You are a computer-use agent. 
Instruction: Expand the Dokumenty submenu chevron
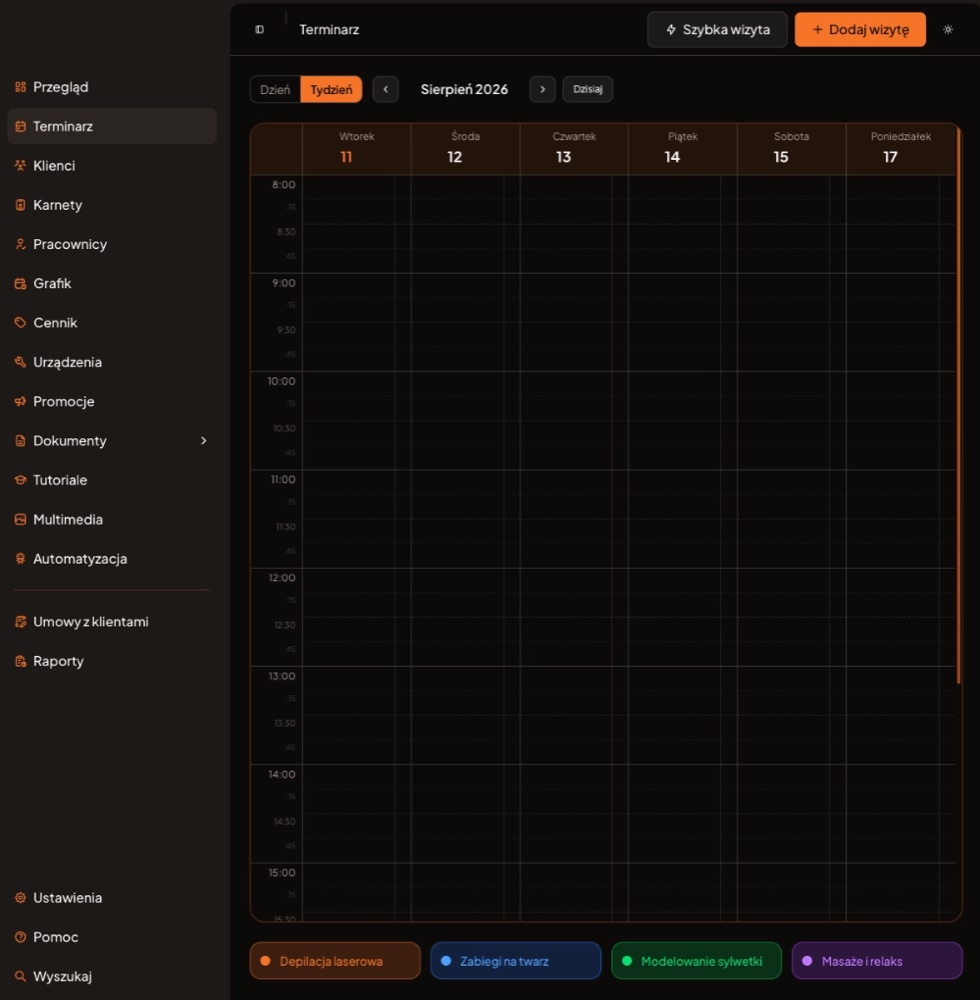(x=203, y=441)
